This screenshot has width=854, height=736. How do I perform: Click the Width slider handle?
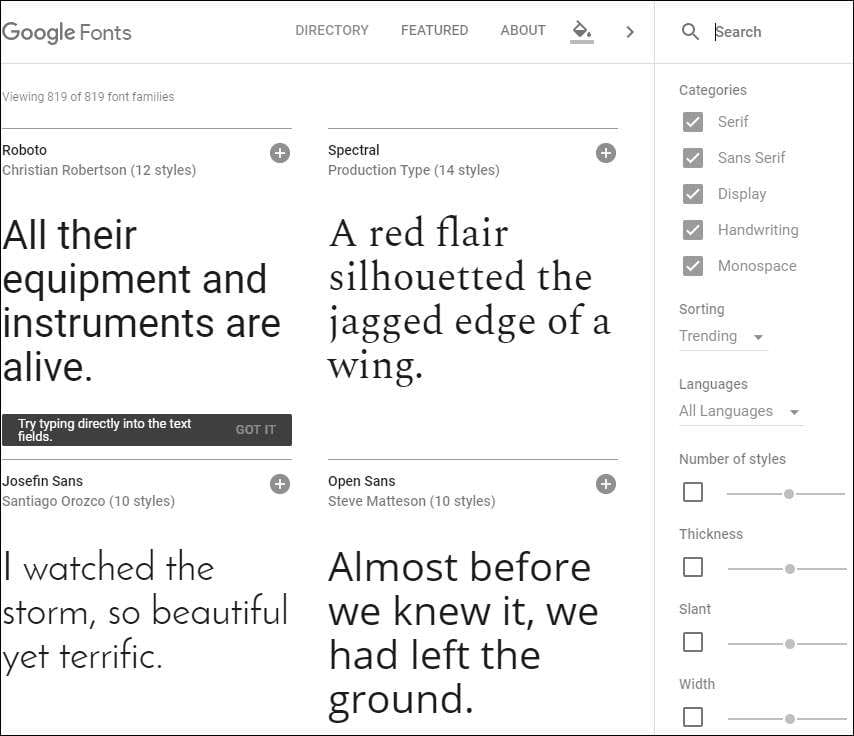coord(790,719)
